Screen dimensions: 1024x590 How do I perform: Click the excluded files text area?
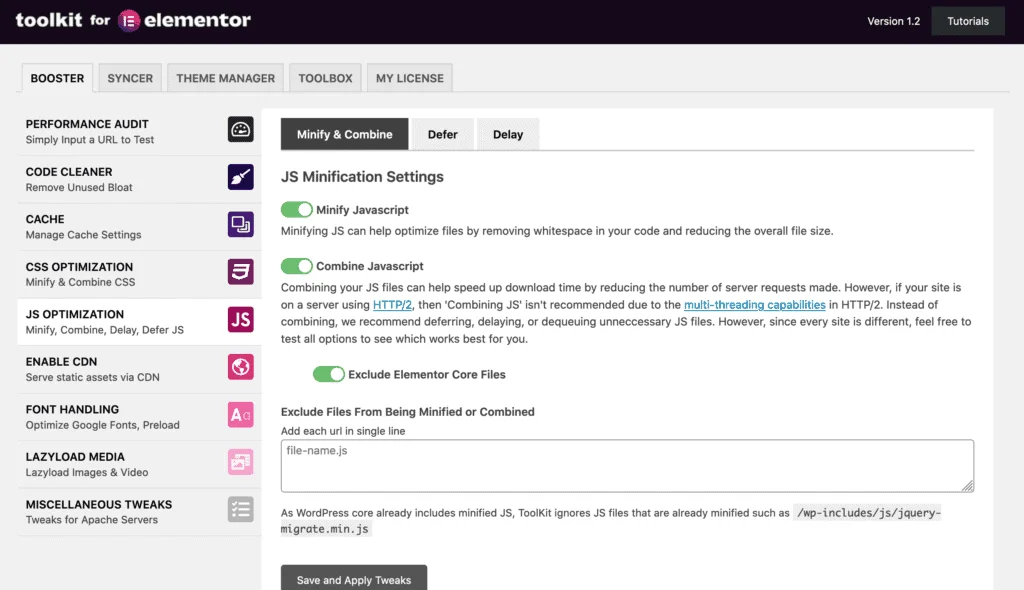pyautogui.click(x=627, y=465)
